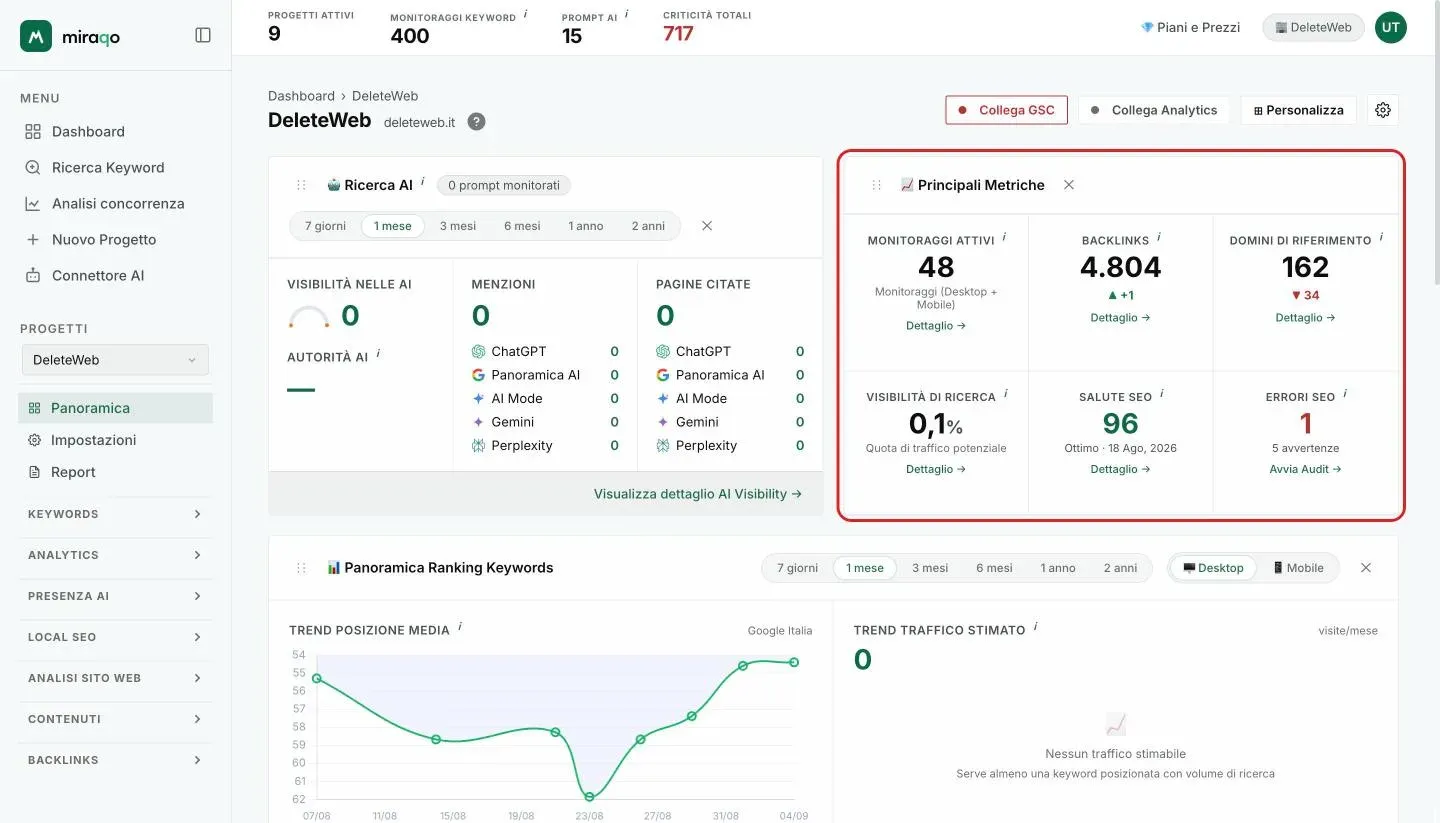Expand the LOCAL SEO section
This screenshot has width=1440, height=823.
tap(115, 637)
